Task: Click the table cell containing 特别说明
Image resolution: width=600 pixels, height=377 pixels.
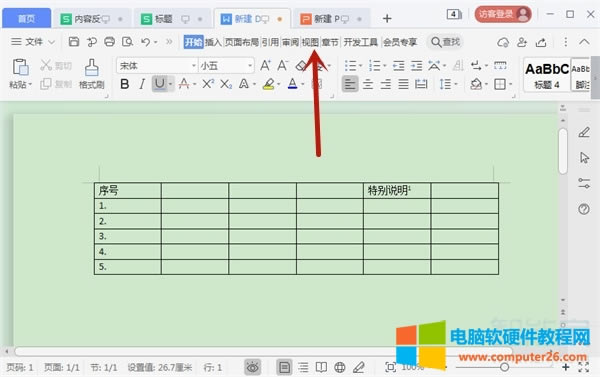Action: (x=397, y=190)
